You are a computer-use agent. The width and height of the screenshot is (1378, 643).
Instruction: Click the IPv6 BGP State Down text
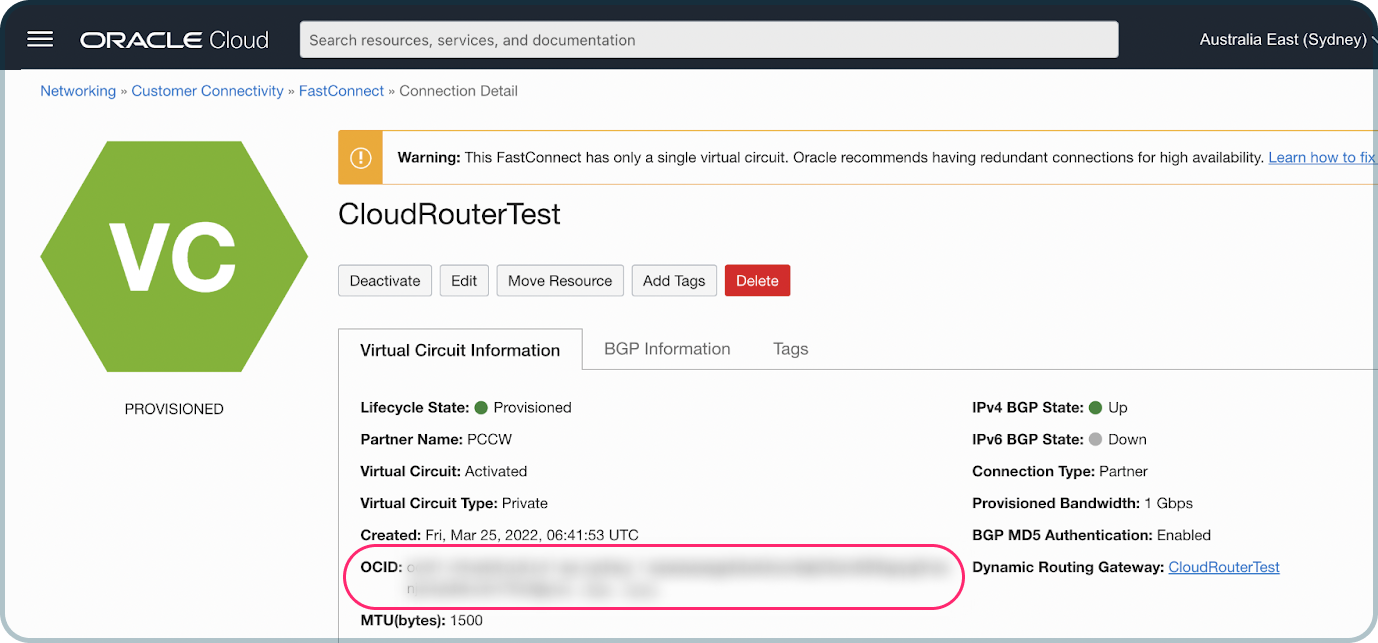1127,440
